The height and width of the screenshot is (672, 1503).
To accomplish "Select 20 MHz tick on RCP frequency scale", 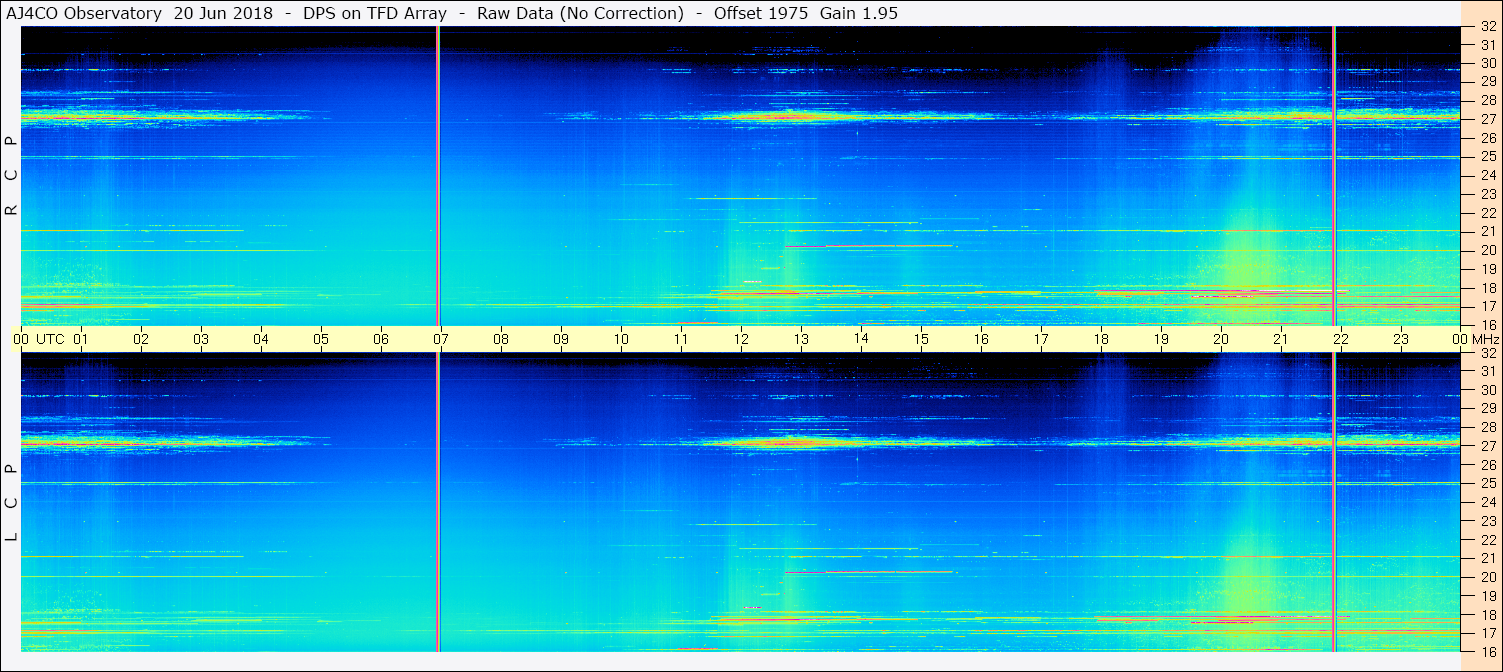I will click(1487, 249).
